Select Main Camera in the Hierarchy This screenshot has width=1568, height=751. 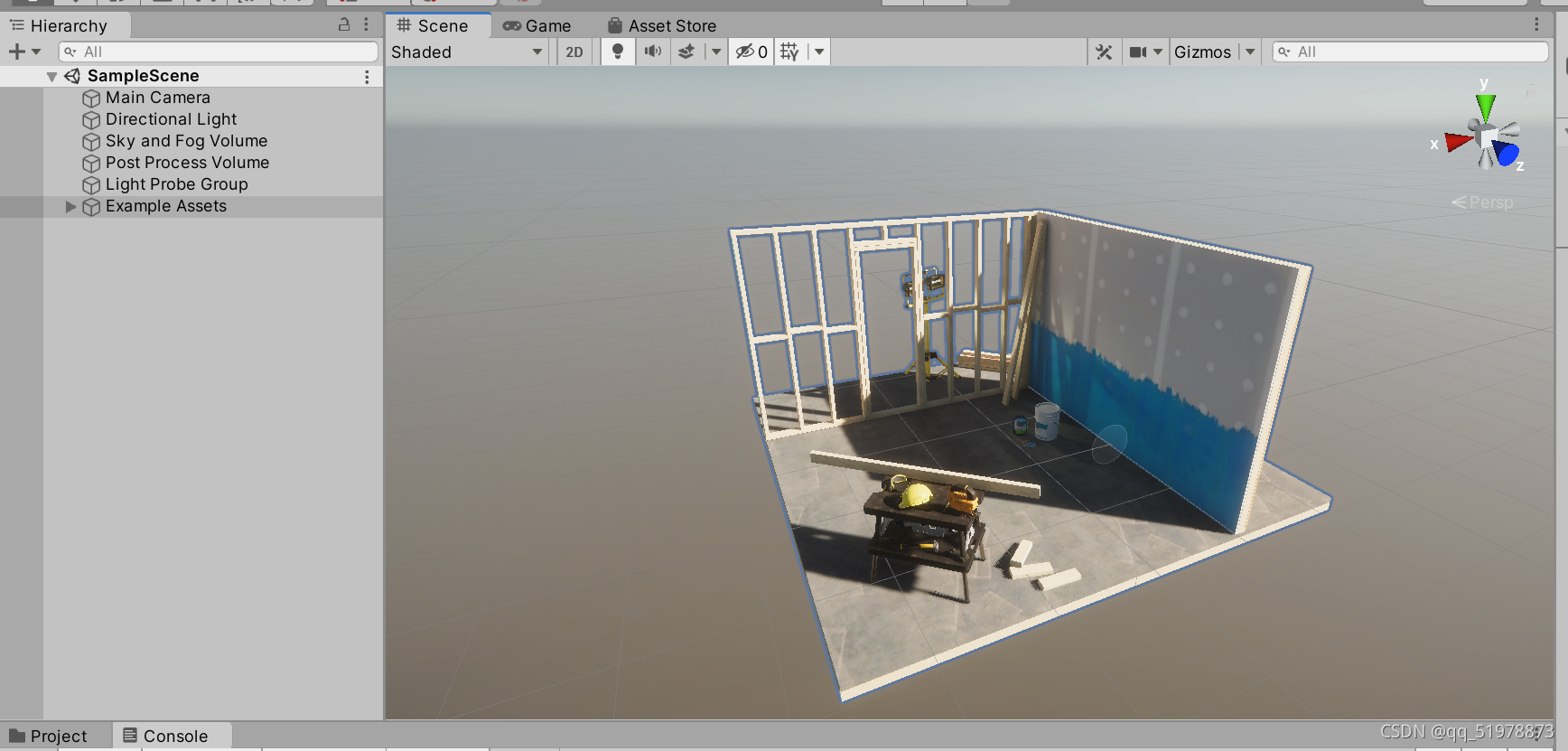pos(158,98)
